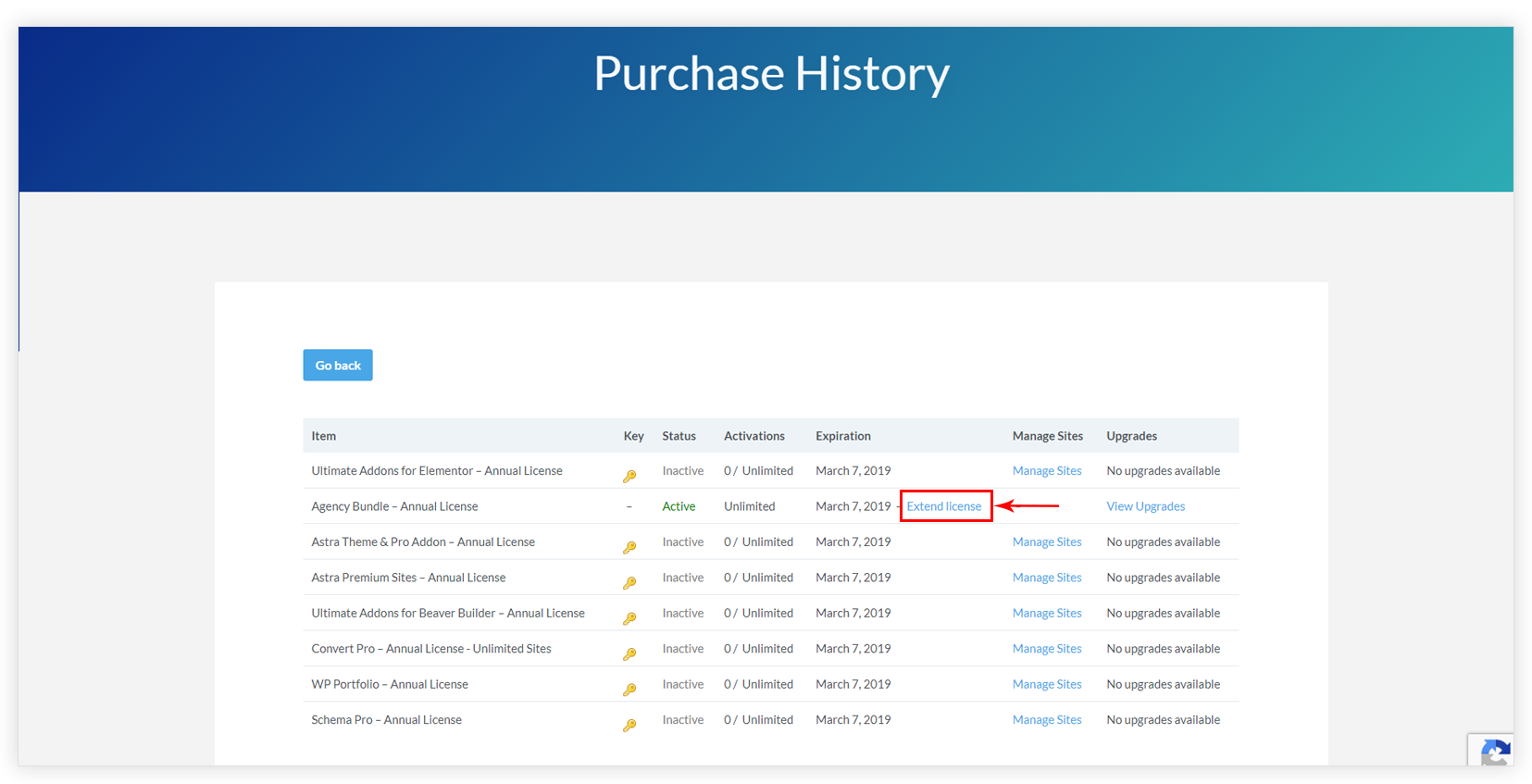This screenshot has height=784, width=1532.
Task: Click 'Agency Bundle – Annual License' text
Action: [x=394, y=506]
